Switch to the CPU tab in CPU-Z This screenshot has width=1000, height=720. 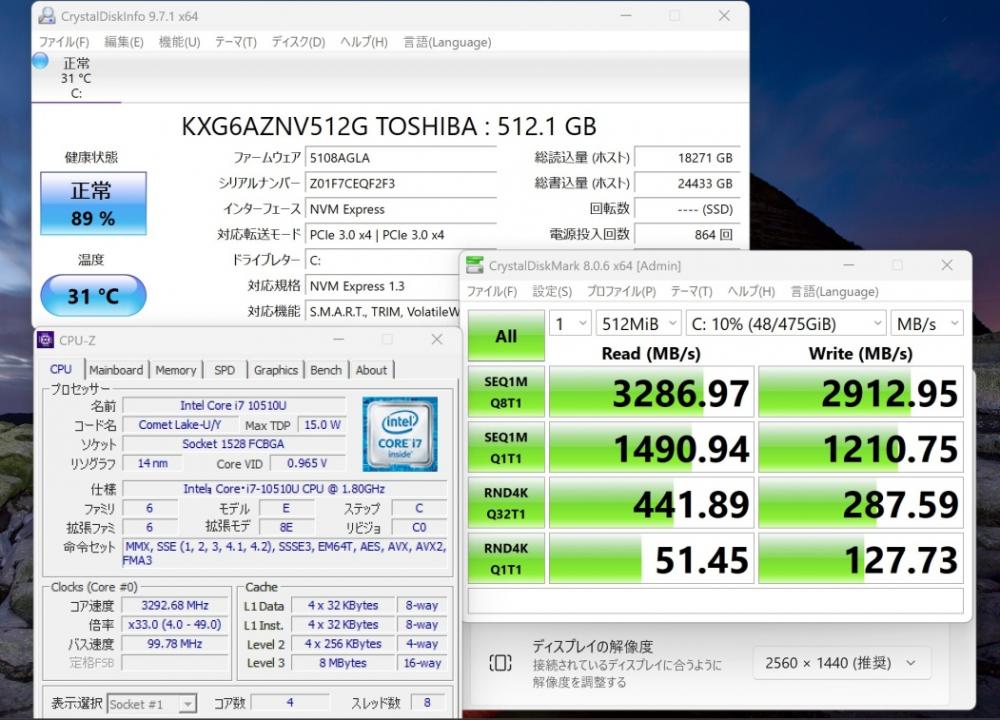click(x=61, y=369)
